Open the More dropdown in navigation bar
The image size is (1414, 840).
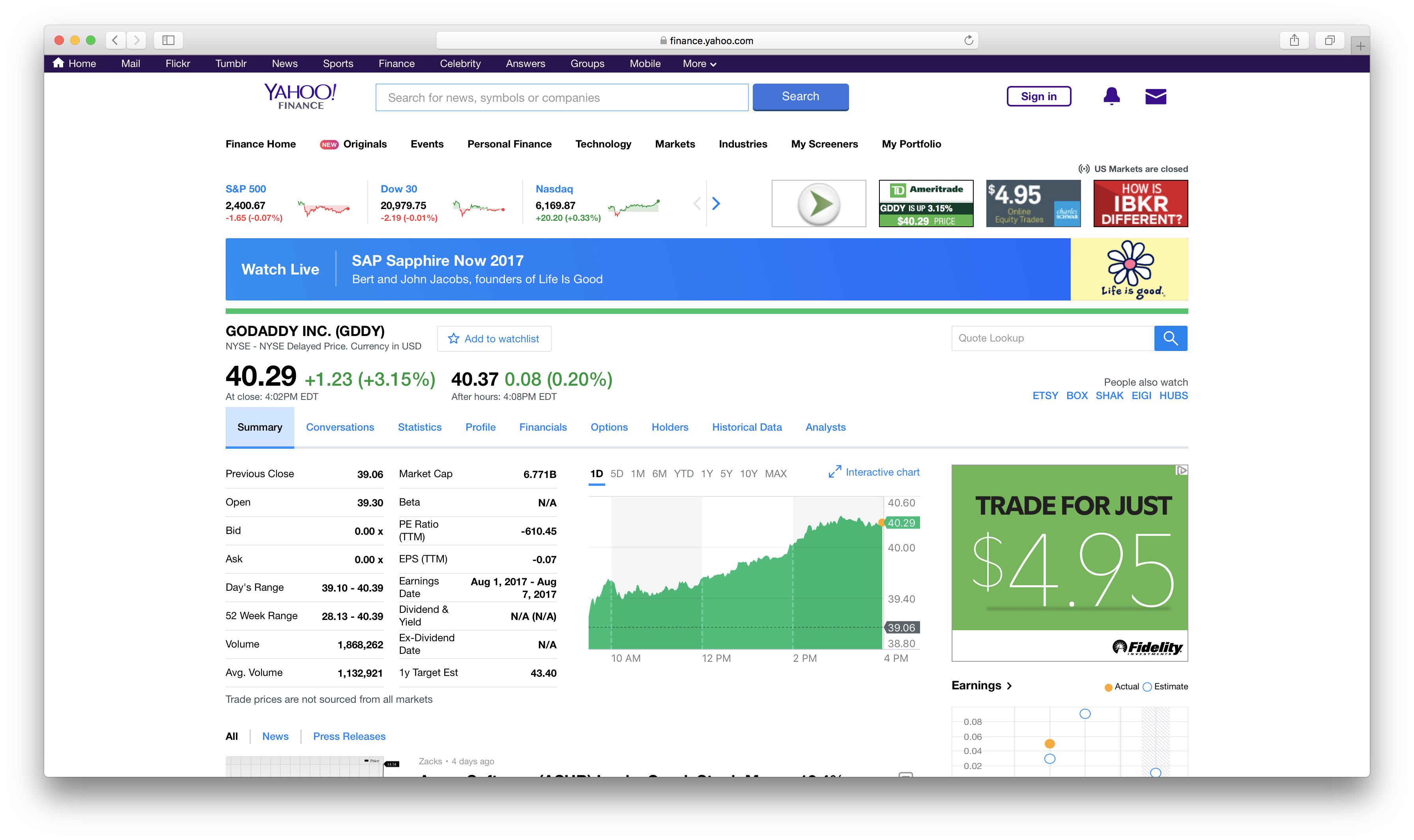[x=697, y=63]
